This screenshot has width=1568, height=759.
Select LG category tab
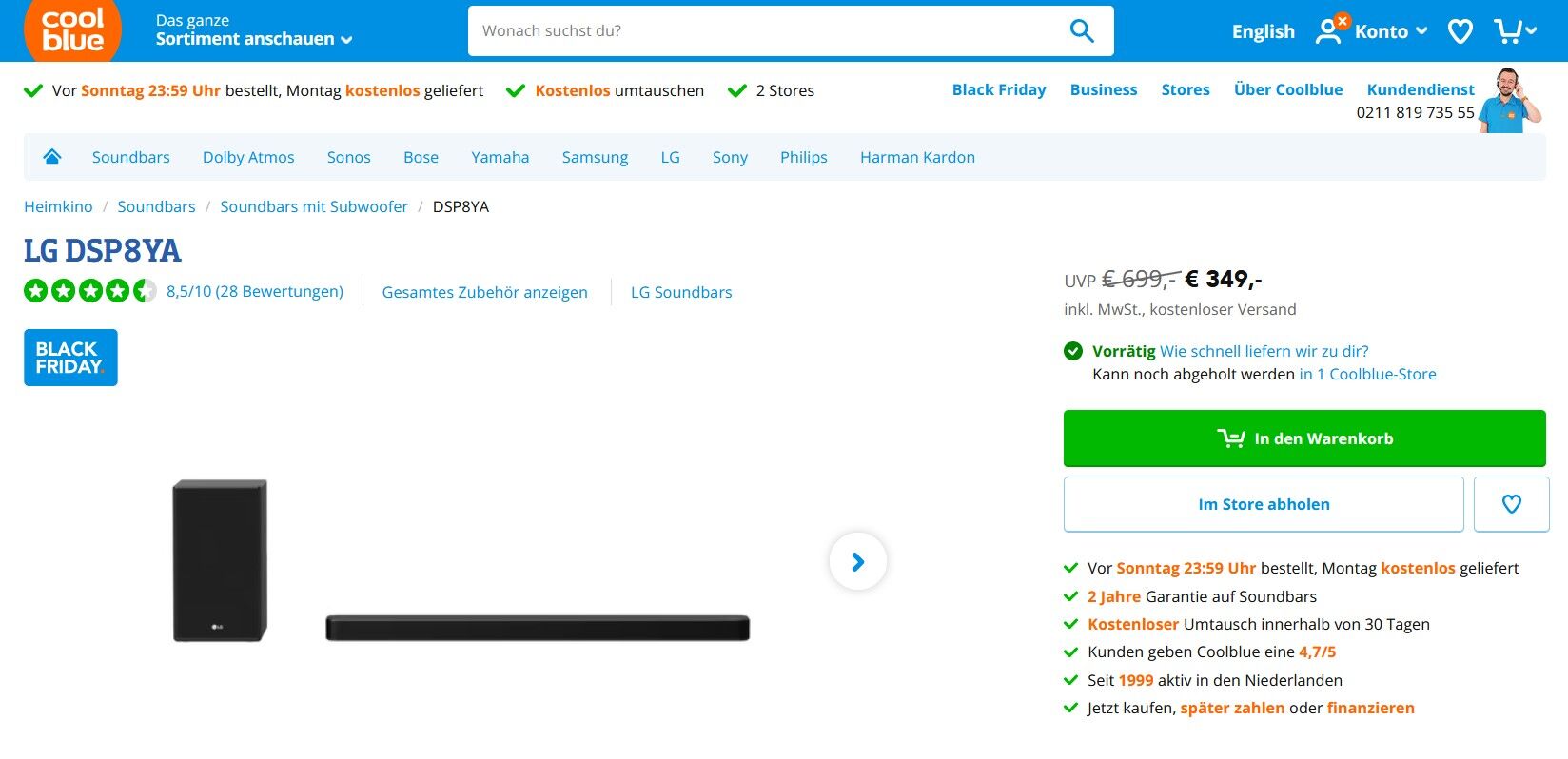[670, 157]
